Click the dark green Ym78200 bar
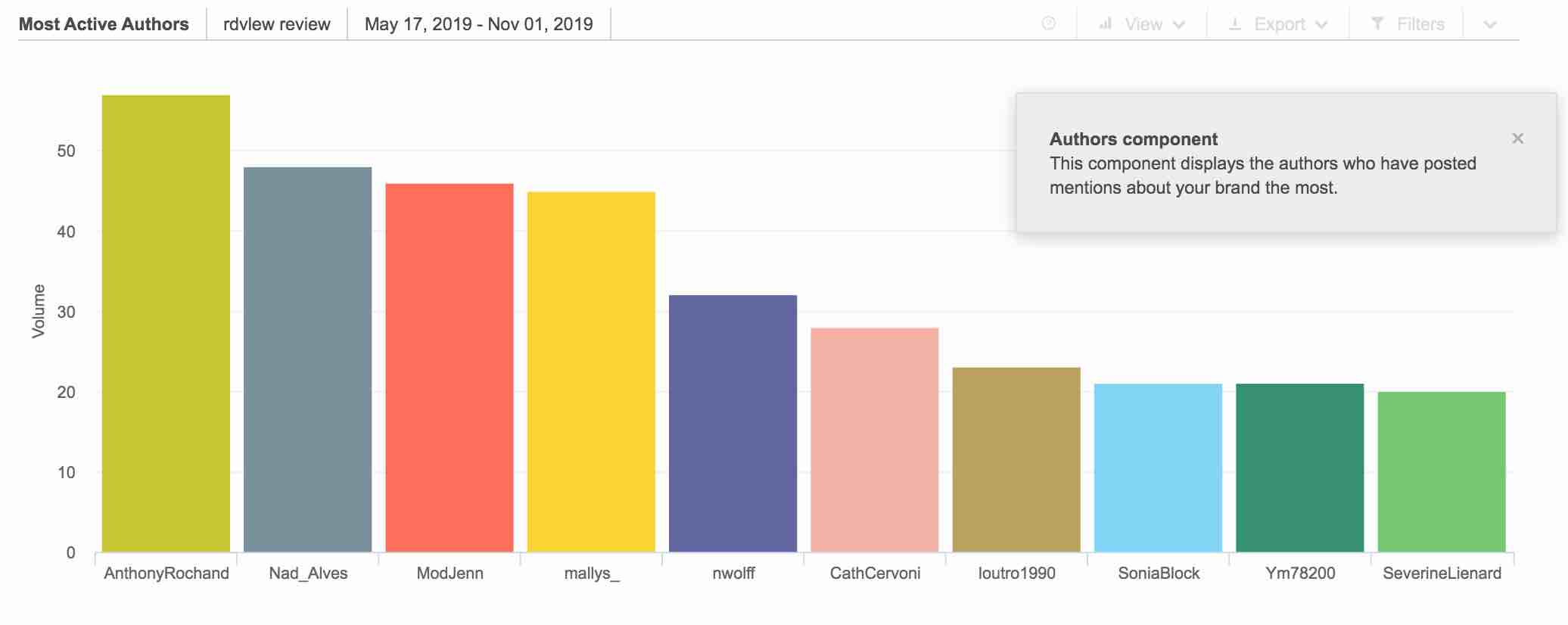The image size is (1568, 625). tap(1299, 468)
